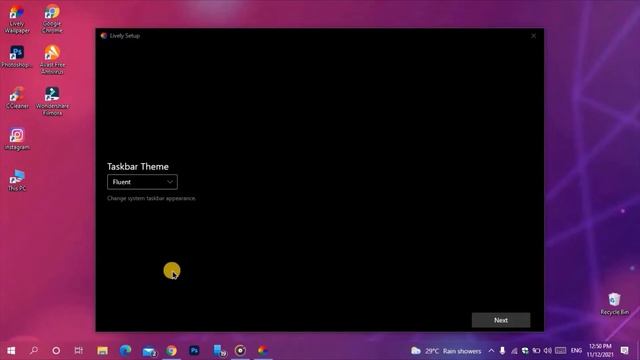
Task: Open the Taskbar Theme dropdown
Action: coord(142,182)
